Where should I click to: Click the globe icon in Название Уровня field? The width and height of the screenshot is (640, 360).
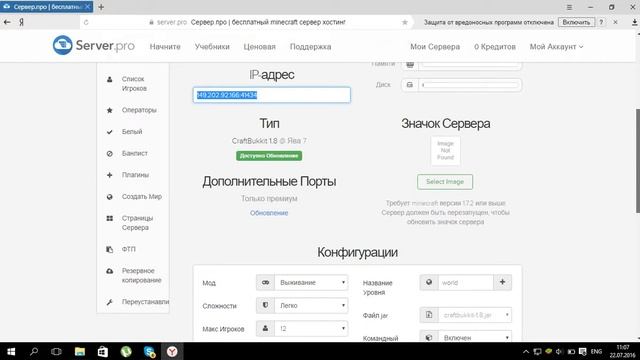[x=429, y=282]
